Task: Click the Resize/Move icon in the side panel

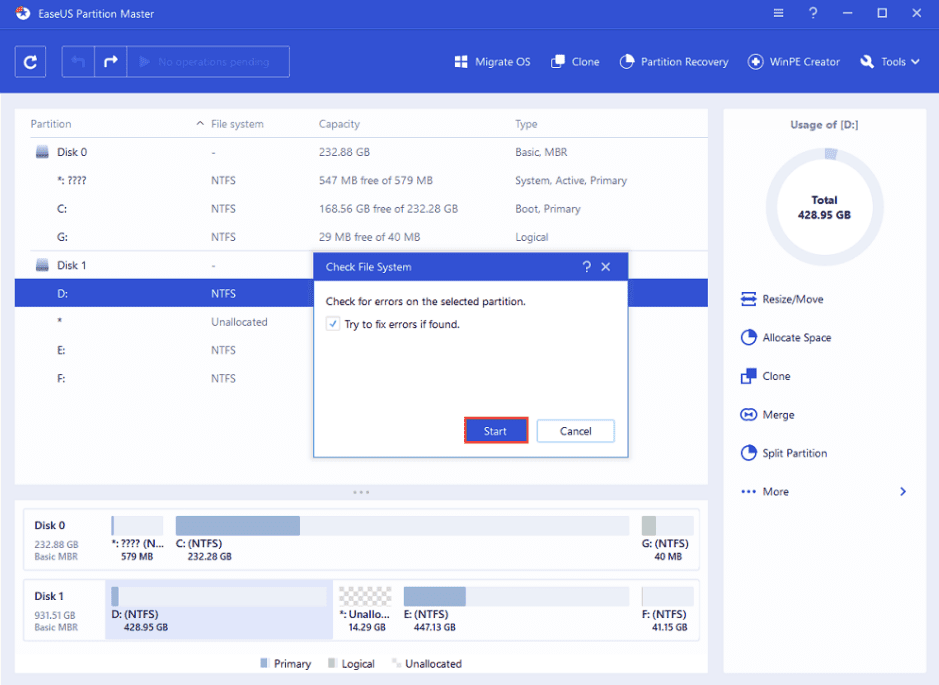Action: pyautogui.click(x=749, y=299)
